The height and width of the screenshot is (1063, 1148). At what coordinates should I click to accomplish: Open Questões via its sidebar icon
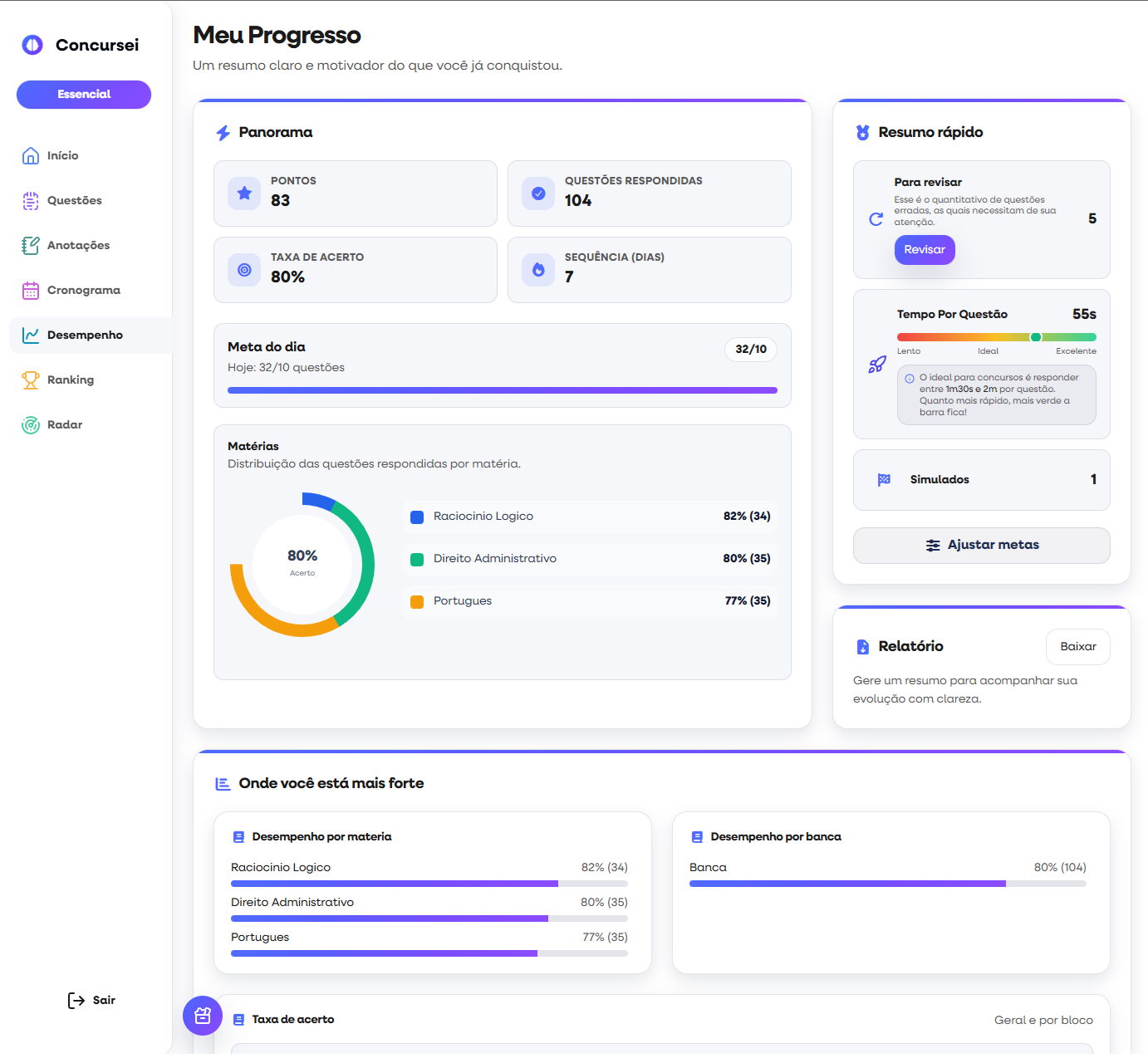coord(31,200)
